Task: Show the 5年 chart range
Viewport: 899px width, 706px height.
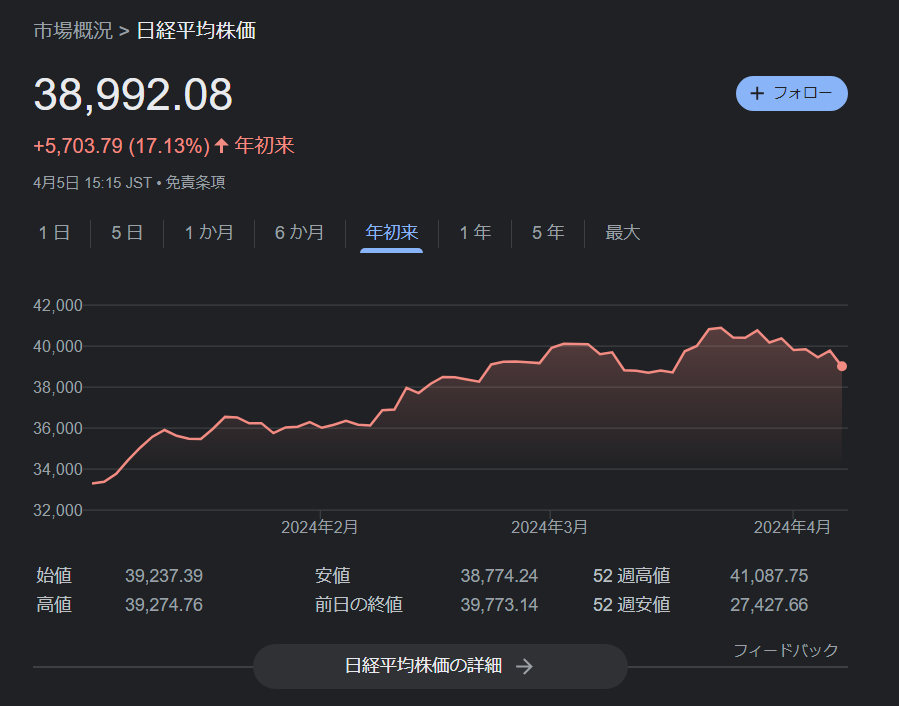Action: [x=548, y=233]
